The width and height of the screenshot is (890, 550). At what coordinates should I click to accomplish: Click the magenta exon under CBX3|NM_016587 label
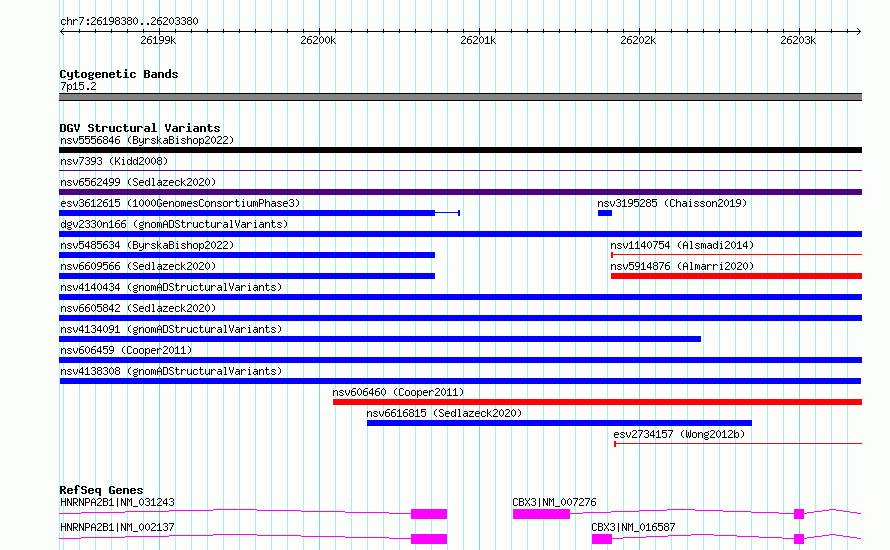pos(602,539)
